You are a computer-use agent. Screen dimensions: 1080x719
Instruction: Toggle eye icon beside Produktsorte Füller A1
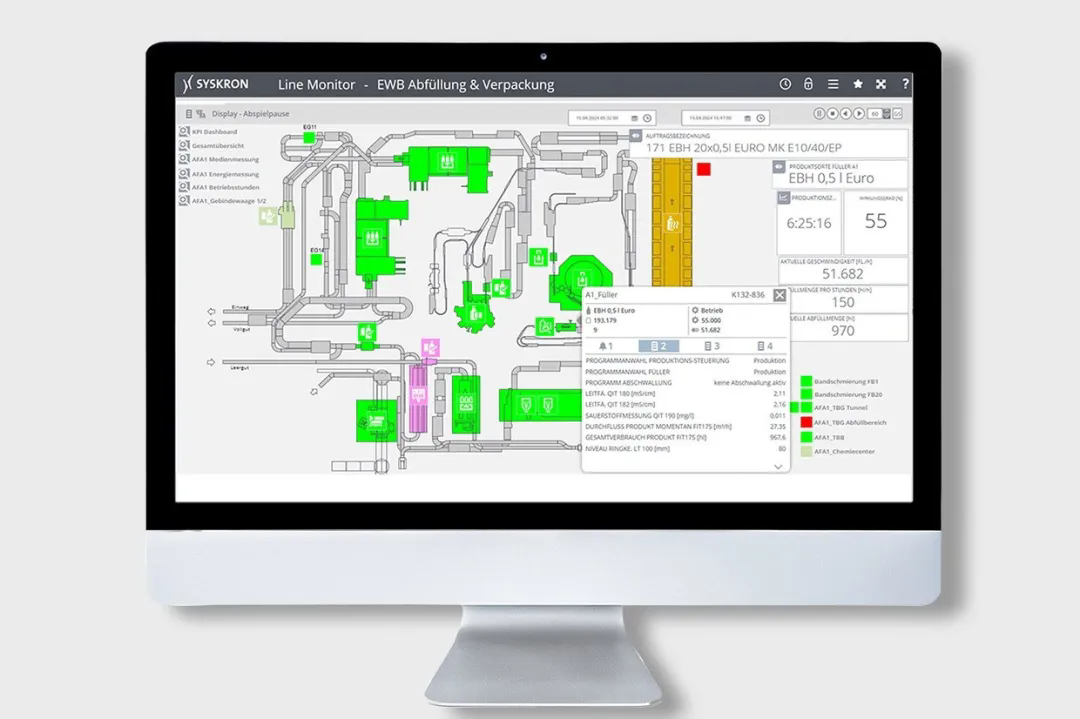click(781, 165)
